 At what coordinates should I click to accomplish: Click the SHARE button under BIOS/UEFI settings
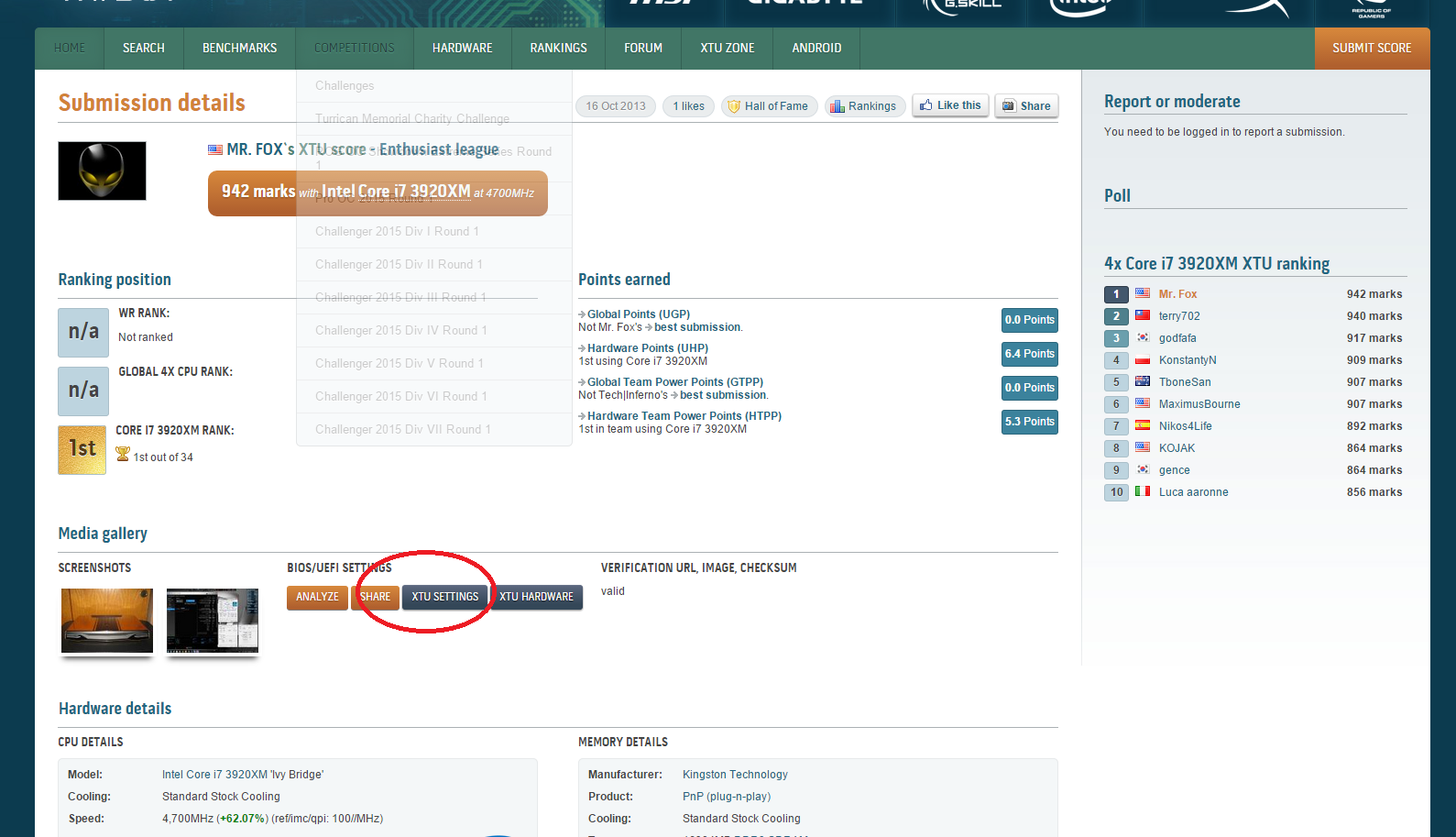click(375, 597)
